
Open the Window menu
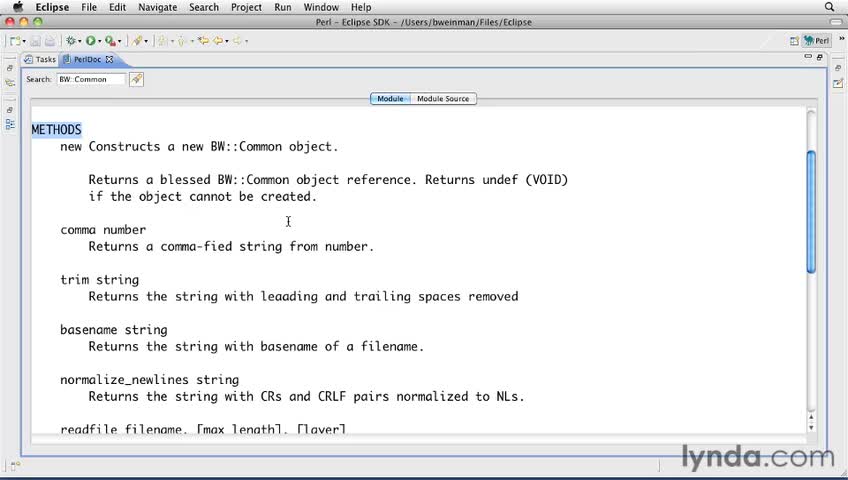click(x=321, y=7)
